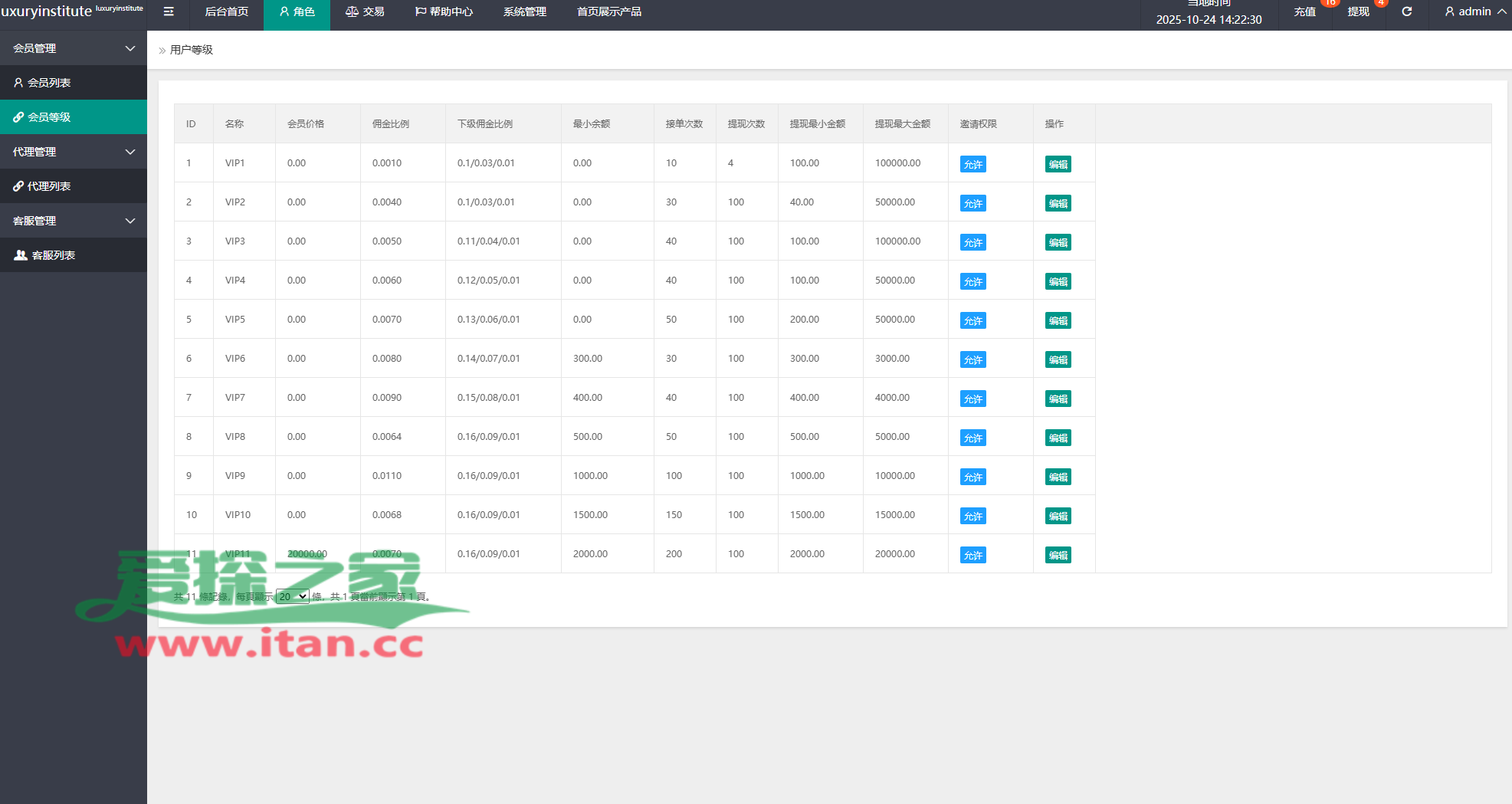Toggle 允许 invite permission for VIP11
Screen dimensions: 1512x804
click(972, 556)
